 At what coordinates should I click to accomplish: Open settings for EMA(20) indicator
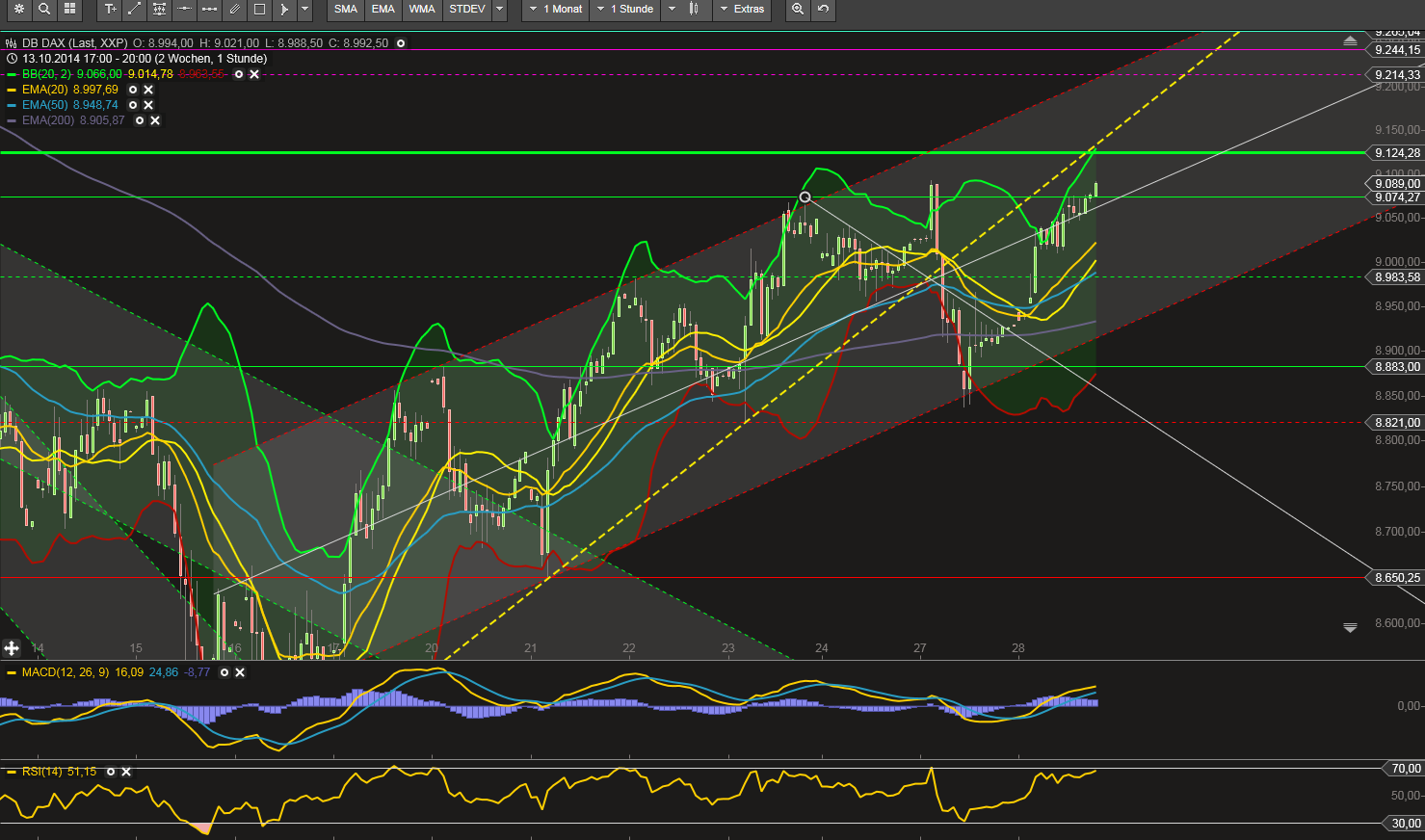[133, 90]
